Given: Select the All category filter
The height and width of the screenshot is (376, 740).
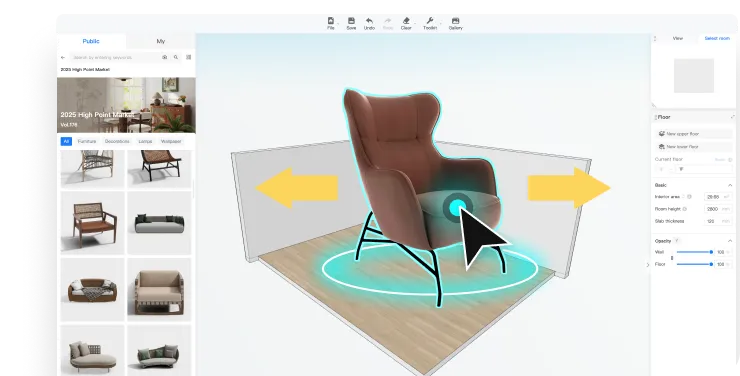Looking at the screenshot, I should (66, 141).
